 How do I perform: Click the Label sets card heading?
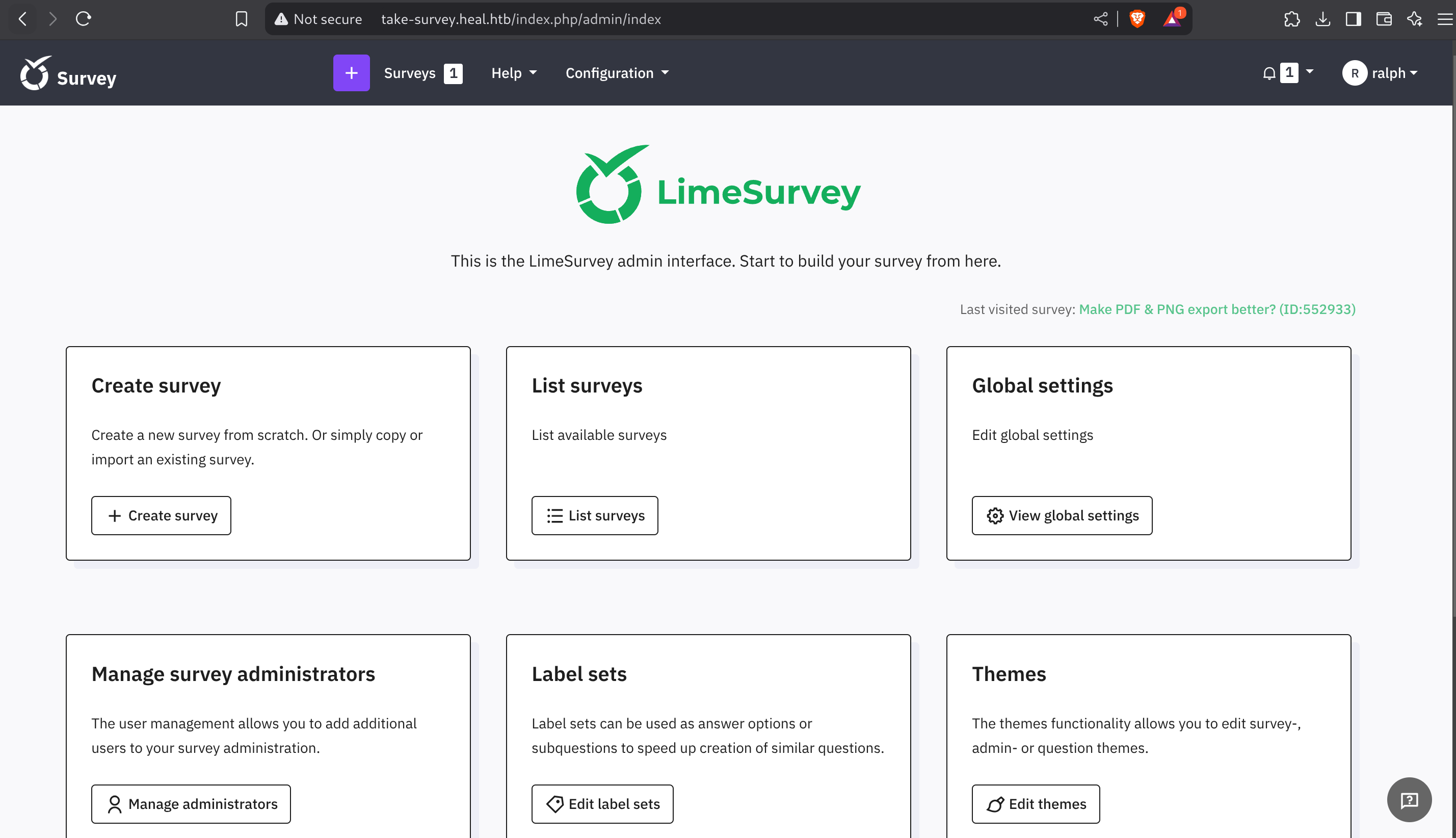tap(579, 674)
